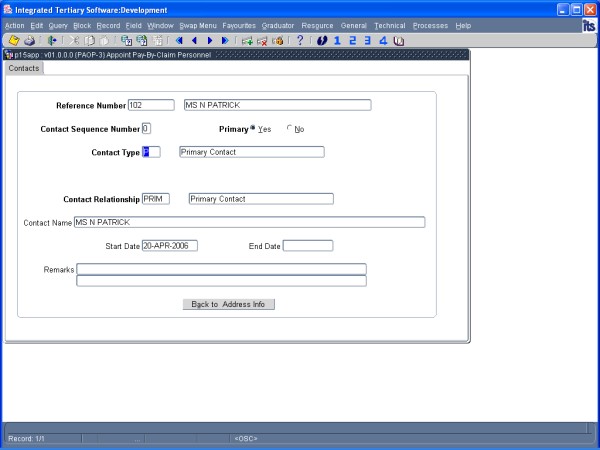Click the dark footprints toolbar icon
Viewport: 600px width, 450px height.
[x=322, y=40]
